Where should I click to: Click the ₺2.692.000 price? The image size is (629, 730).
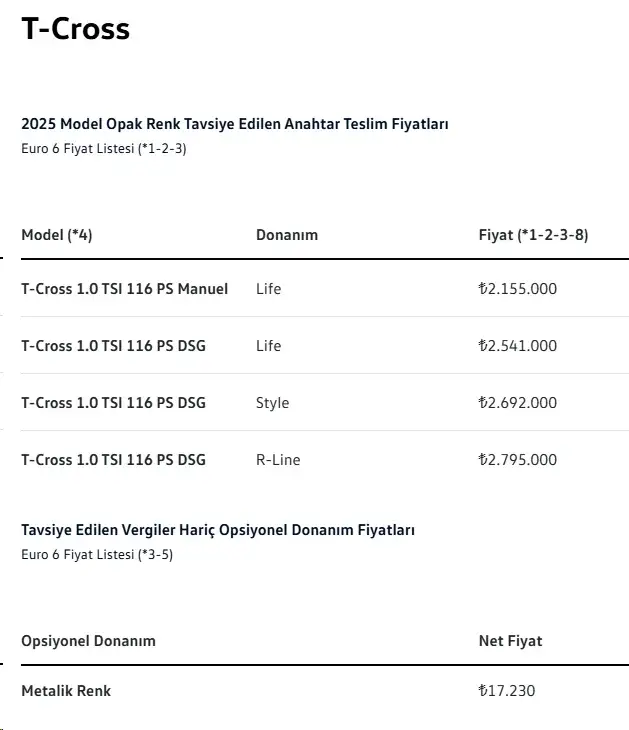pos(518,403)
